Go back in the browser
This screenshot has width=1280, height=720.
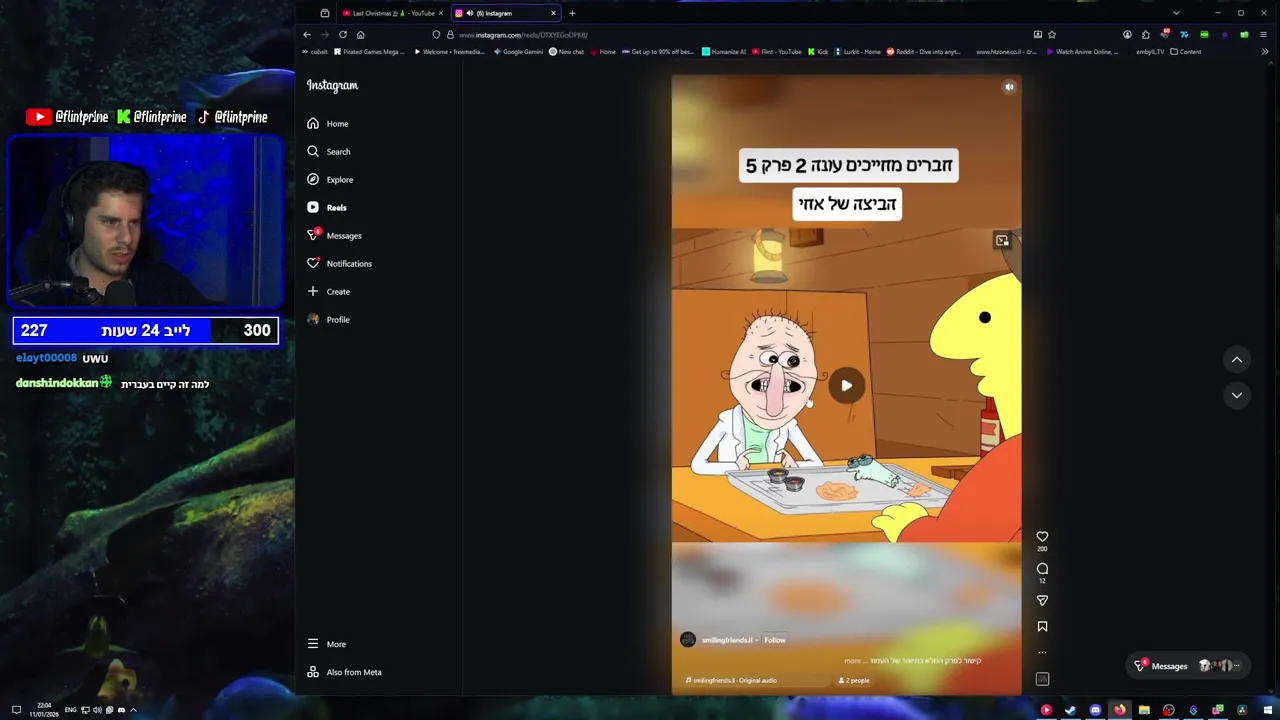pos(307,35)
